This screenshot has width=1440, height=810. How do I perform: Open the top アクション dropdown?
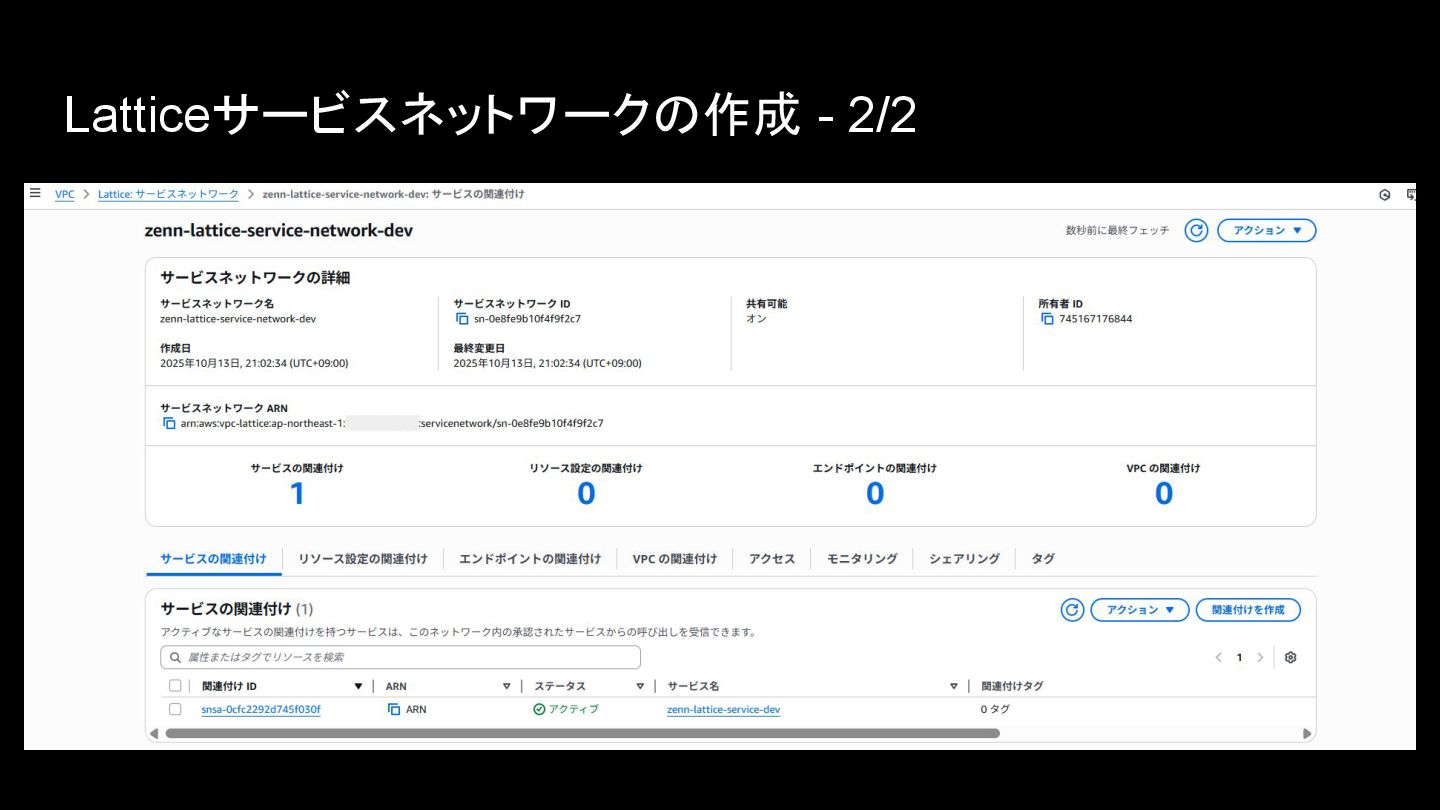point(1266,231)
